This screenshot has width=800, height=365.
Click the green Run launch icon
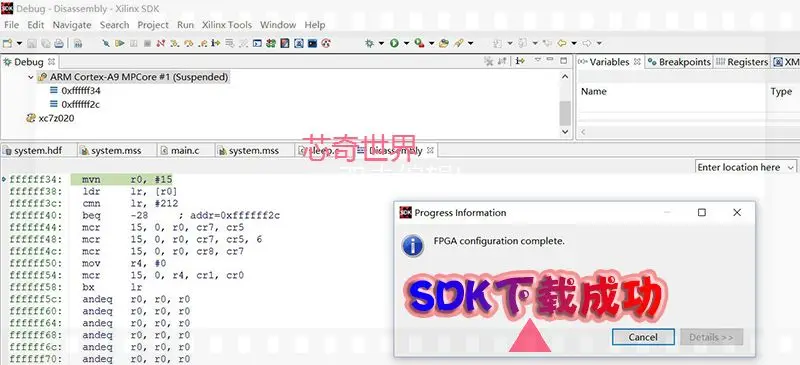394,43
